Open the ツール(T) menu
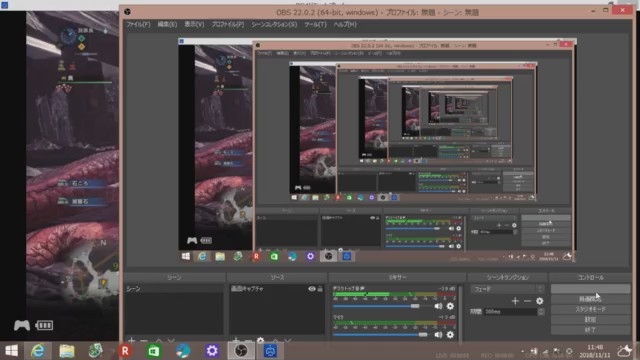The image size is (640, 360). pyautogui.click(x=316, y=24)
